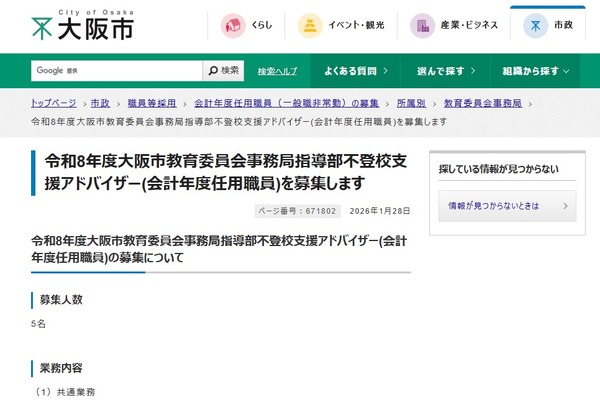Go to 教育委員会事務局 breadcrumb link
600x400 pixels.
(483, 103)
